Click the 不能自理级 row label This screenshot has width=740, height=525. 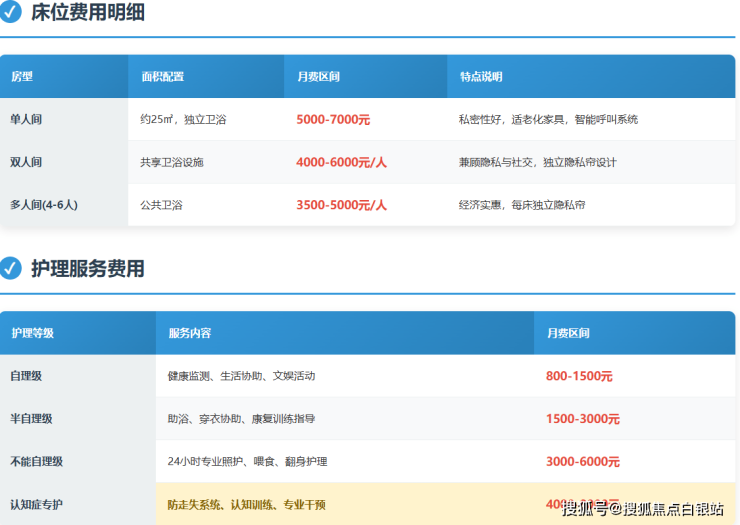tap(37, 462)
